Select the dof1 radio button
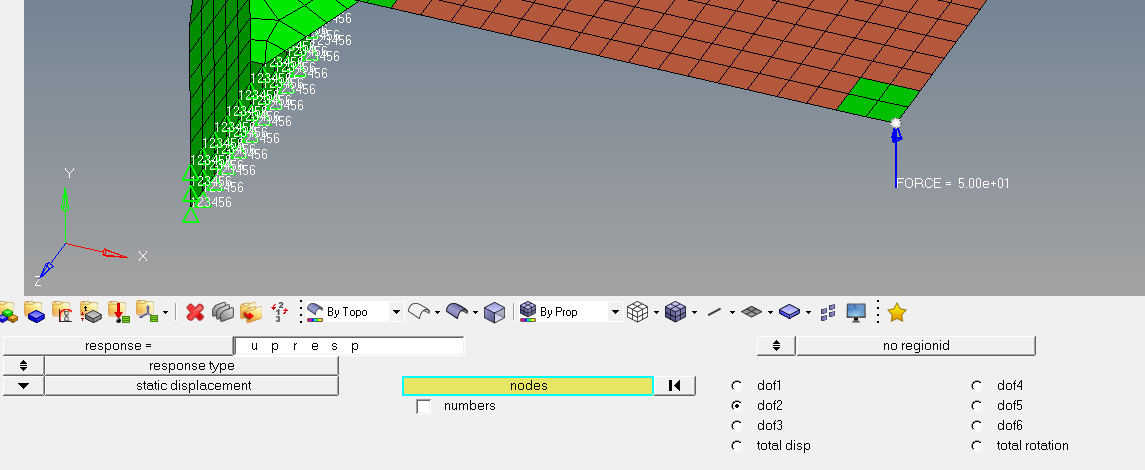The width and height of the screenshot is (1145, 470). tap(736, 385)
